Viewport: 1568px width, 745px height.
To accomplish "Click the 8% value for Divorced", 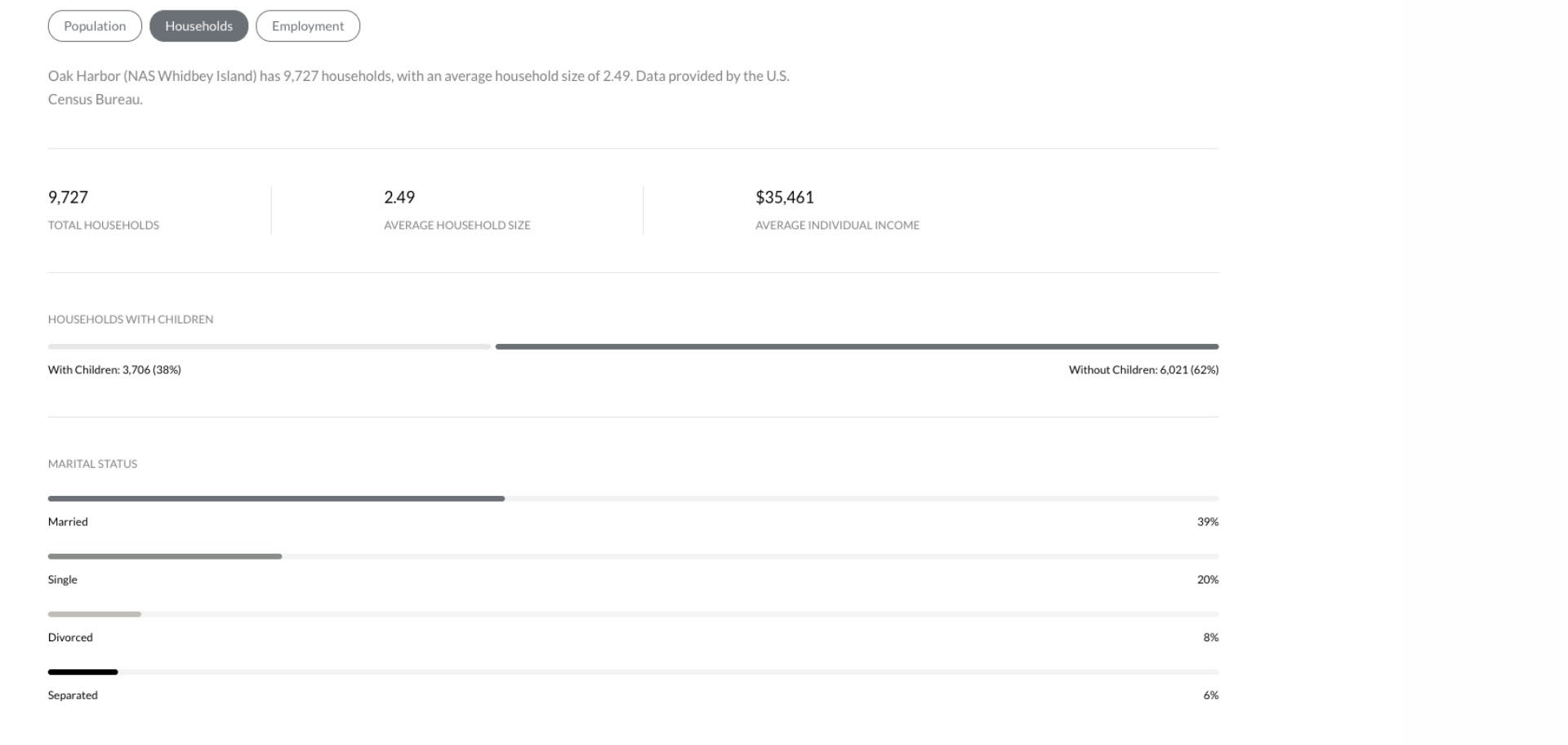I will tap(1210, 638).
